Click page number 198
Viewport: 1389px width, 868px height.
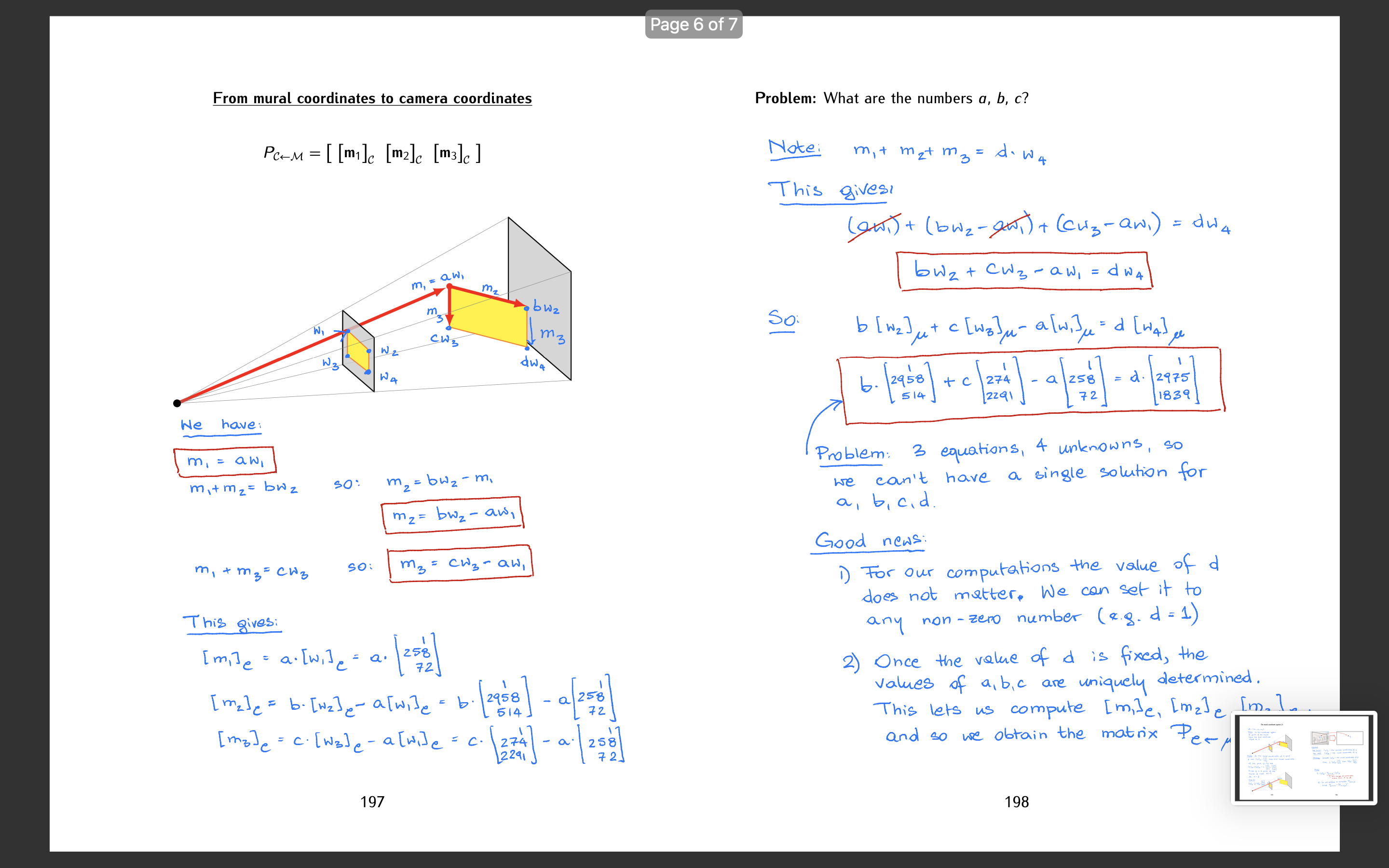[x=1016, y=801]
